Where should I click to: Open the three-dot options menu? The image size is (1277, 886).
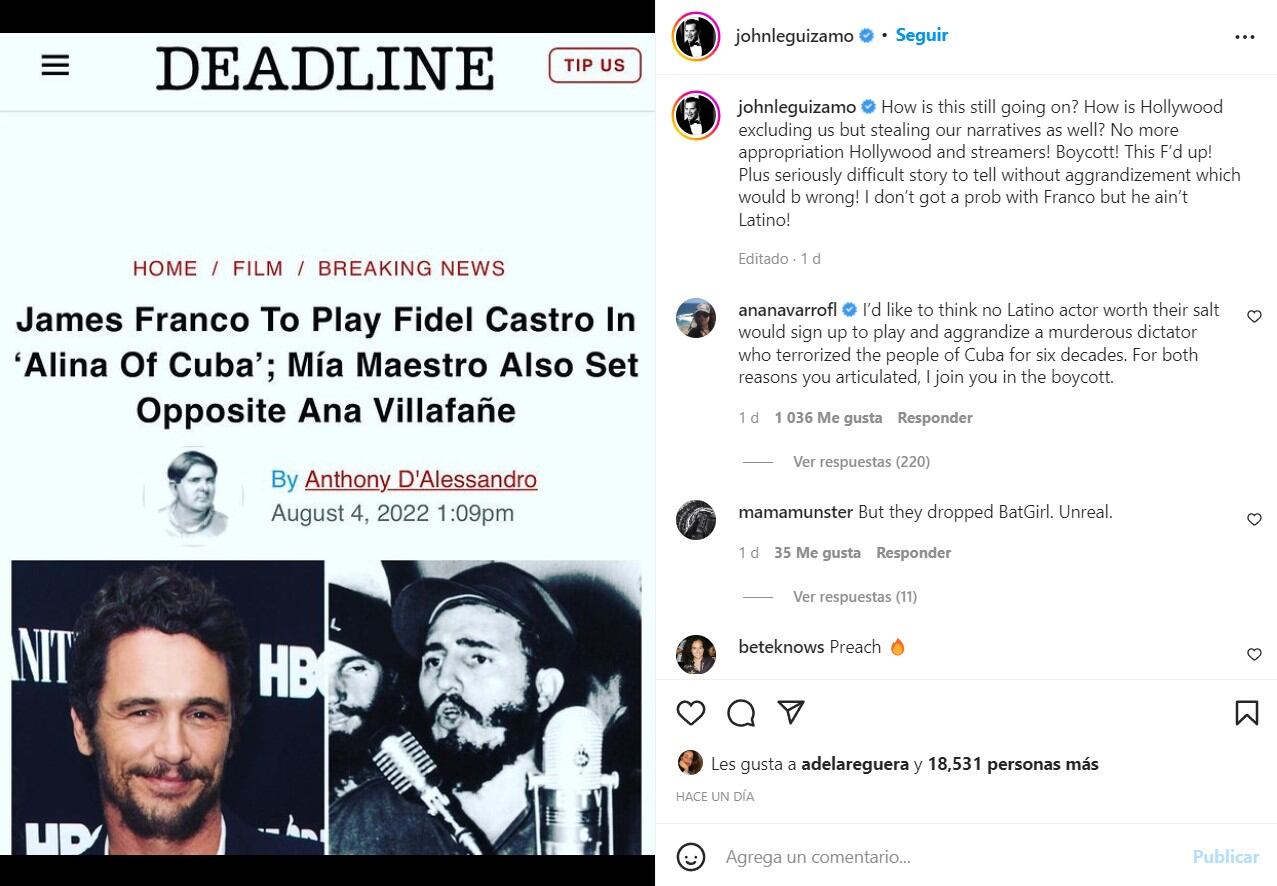[1245, 37]
